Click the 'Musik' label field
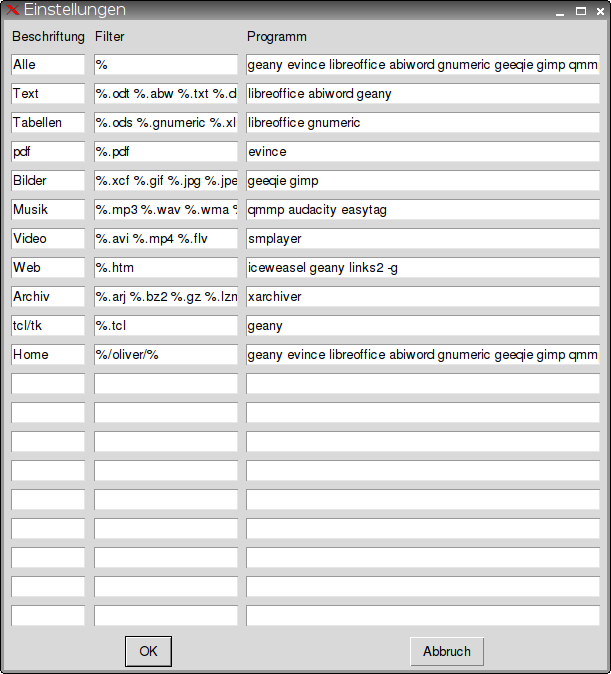This screenshot has height=674, width=611. pyautogui.click(x=48, y=209)
